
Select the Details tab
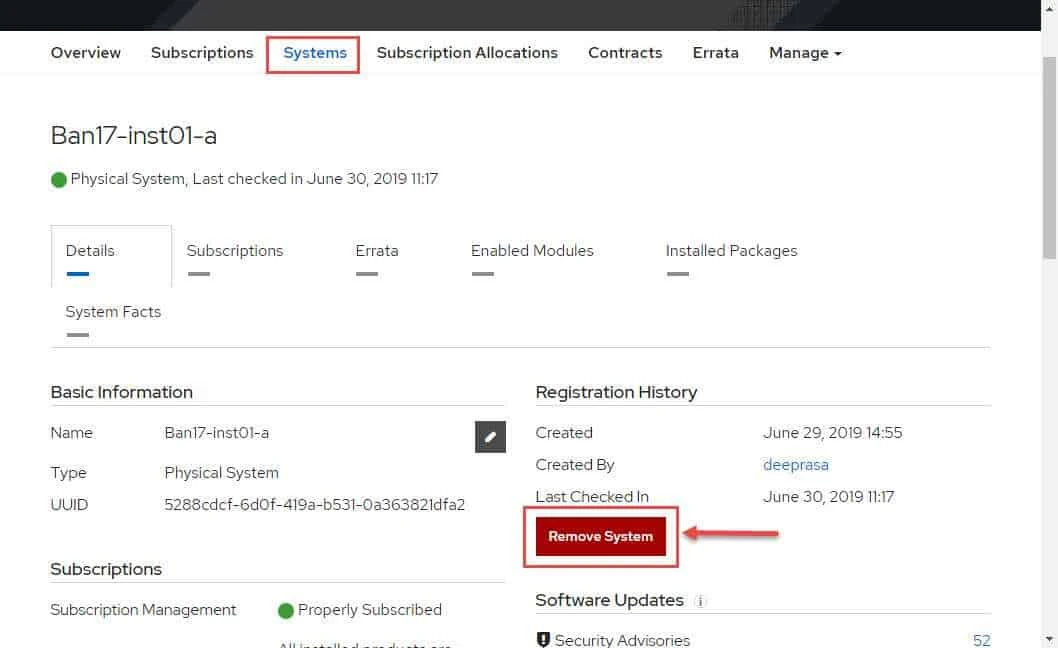click(x=90, y=251)
